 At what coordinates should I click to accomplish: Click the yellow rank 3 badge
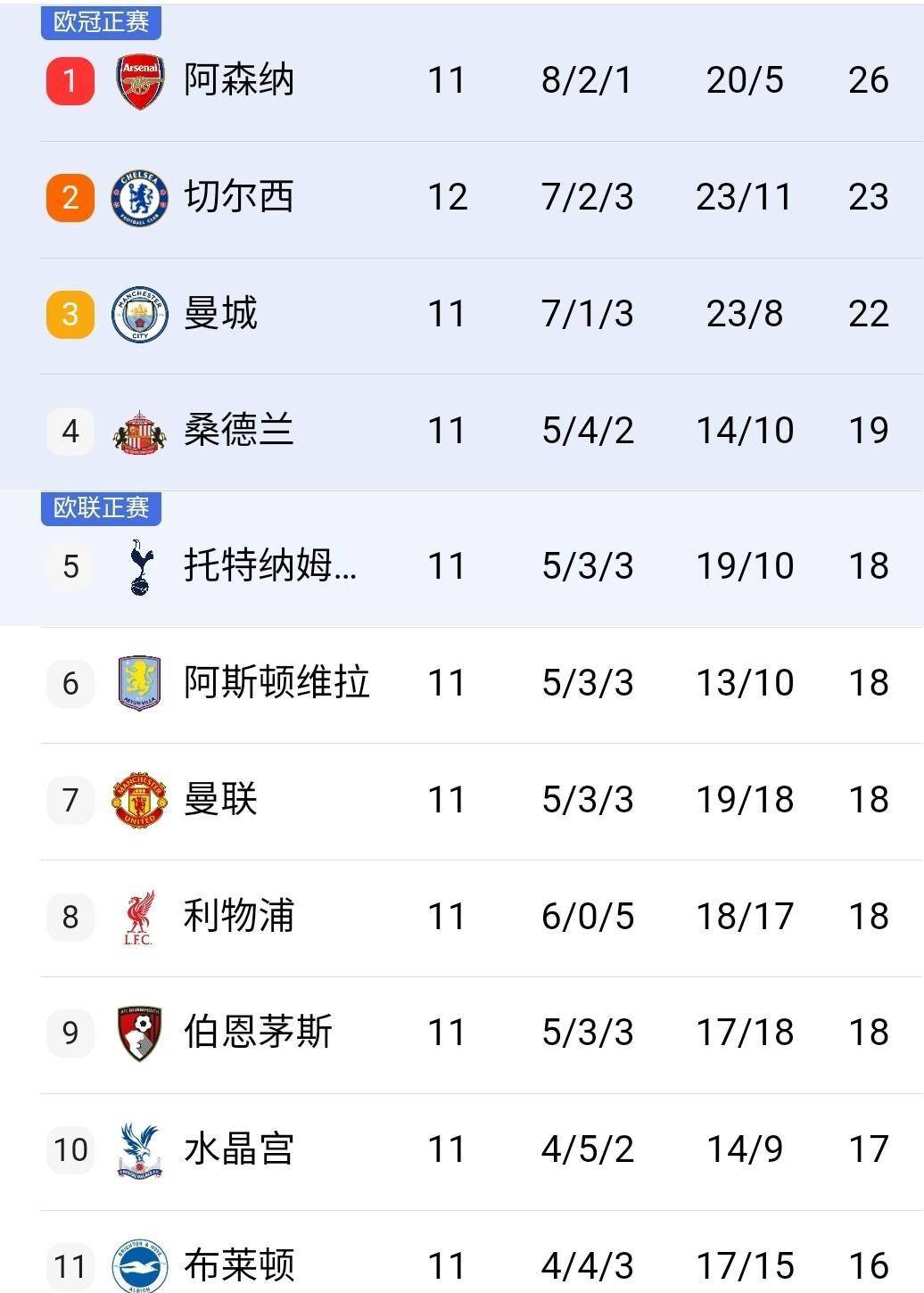pyautogui.click(x=70, y=315)
